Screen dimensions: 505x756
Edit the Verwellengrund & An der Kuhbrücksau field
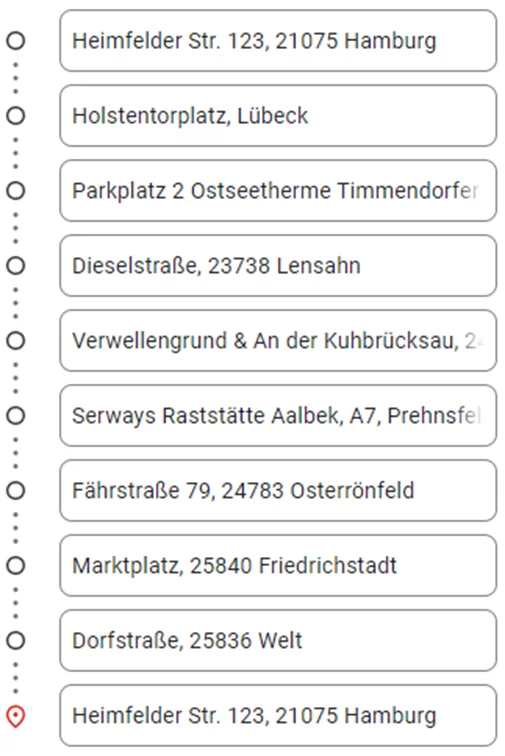tap(278, 340)
